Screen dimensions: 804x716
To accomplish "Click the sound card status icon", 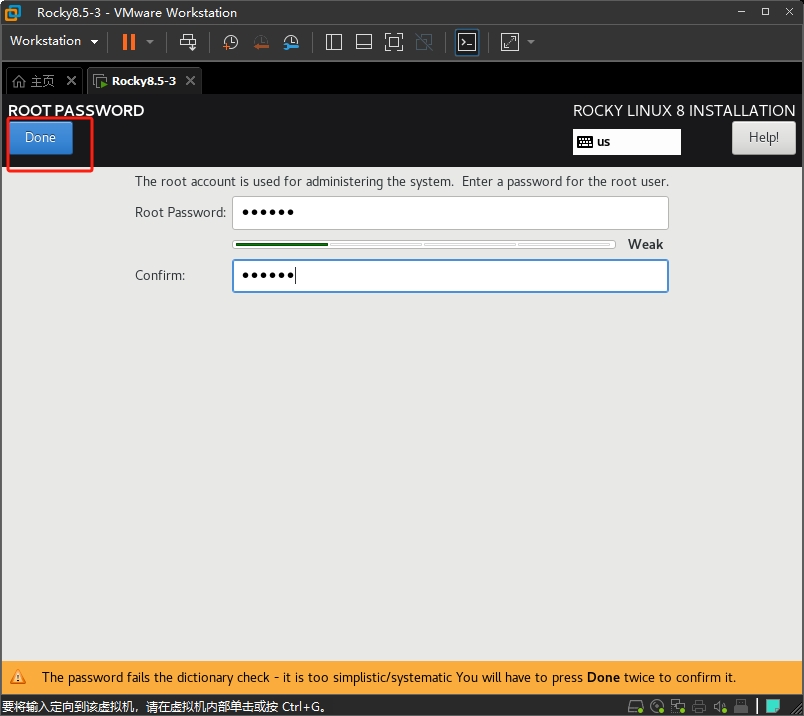I will pyautogui.click(x=720, y=706).
